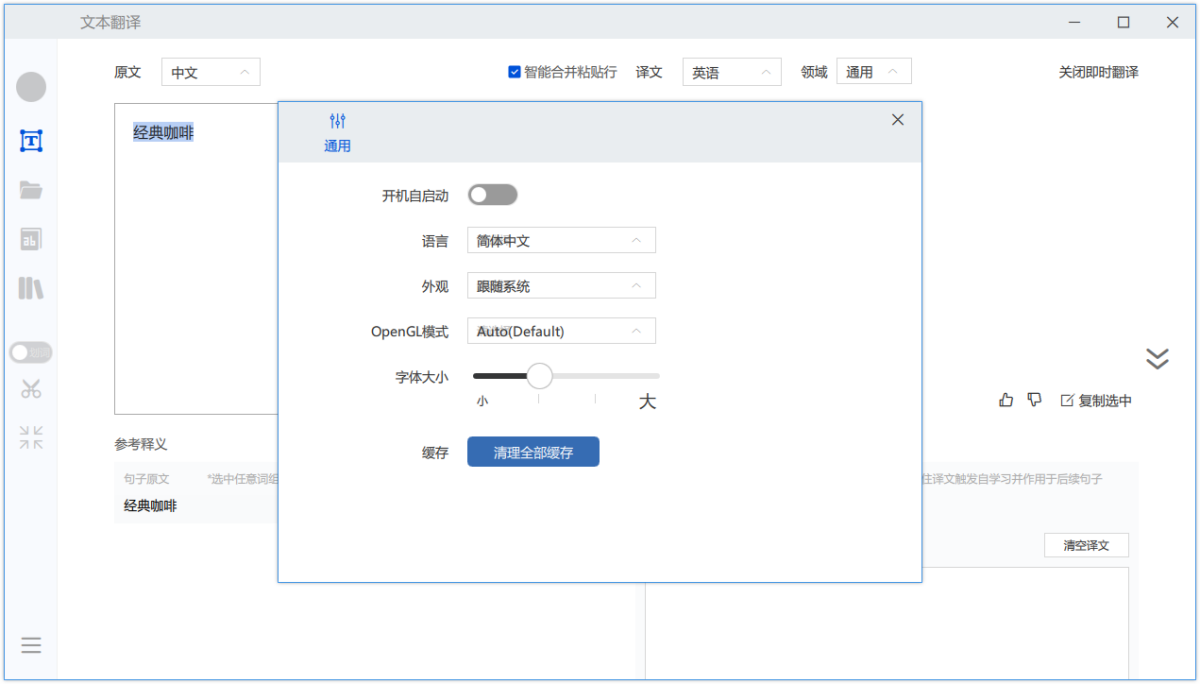Click the scissors screenshot icon
Screen dimensions: 1200x684
pos(31,389)
